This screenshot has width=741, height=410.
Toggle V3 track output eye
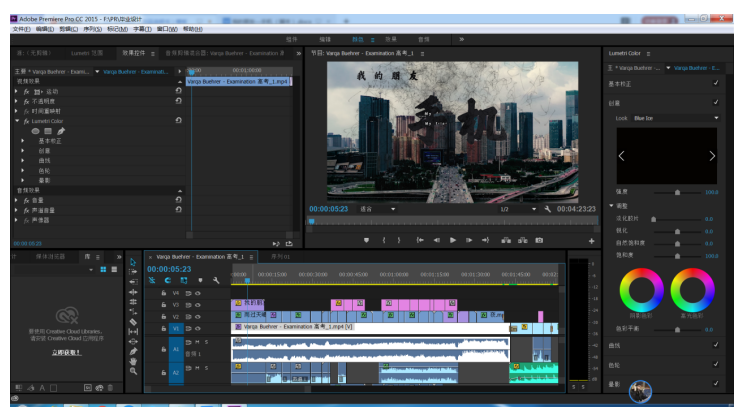coord(198,305)
